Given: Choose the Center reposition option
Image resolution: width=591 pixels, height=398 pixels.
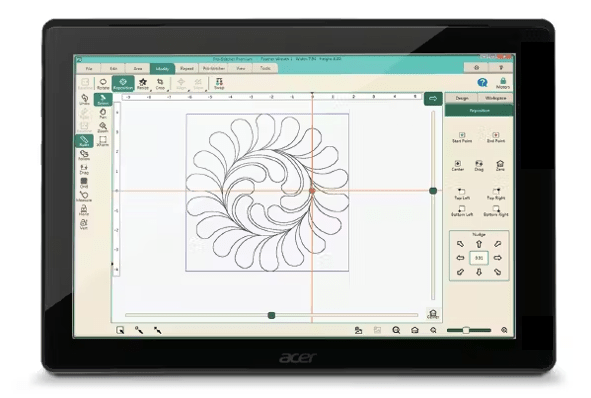Looking at the screenshot, I should (x=458, y=166).
